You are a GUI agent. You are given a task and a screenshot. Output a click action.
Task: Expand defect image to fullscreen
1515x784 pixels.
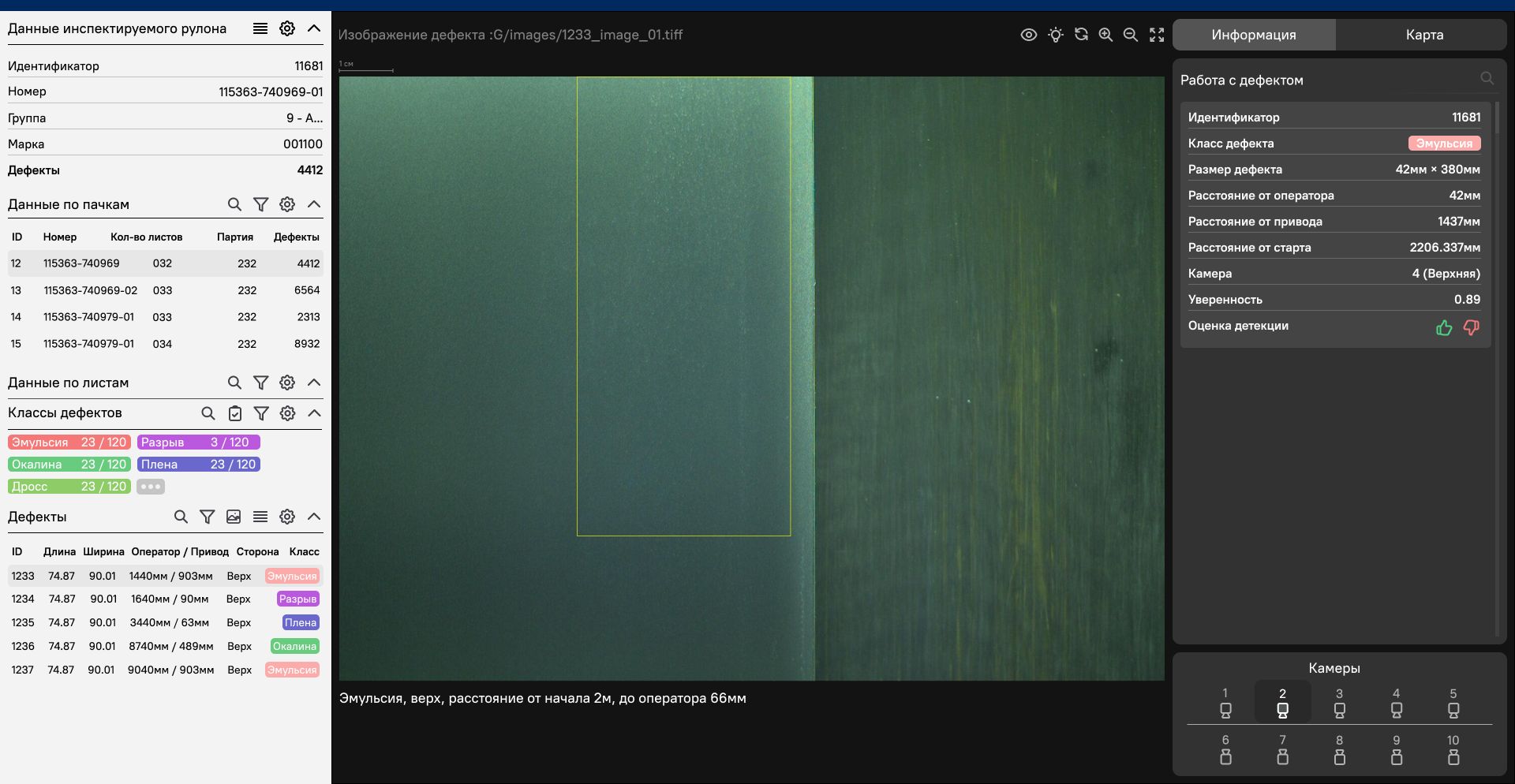coord(1157,35)
